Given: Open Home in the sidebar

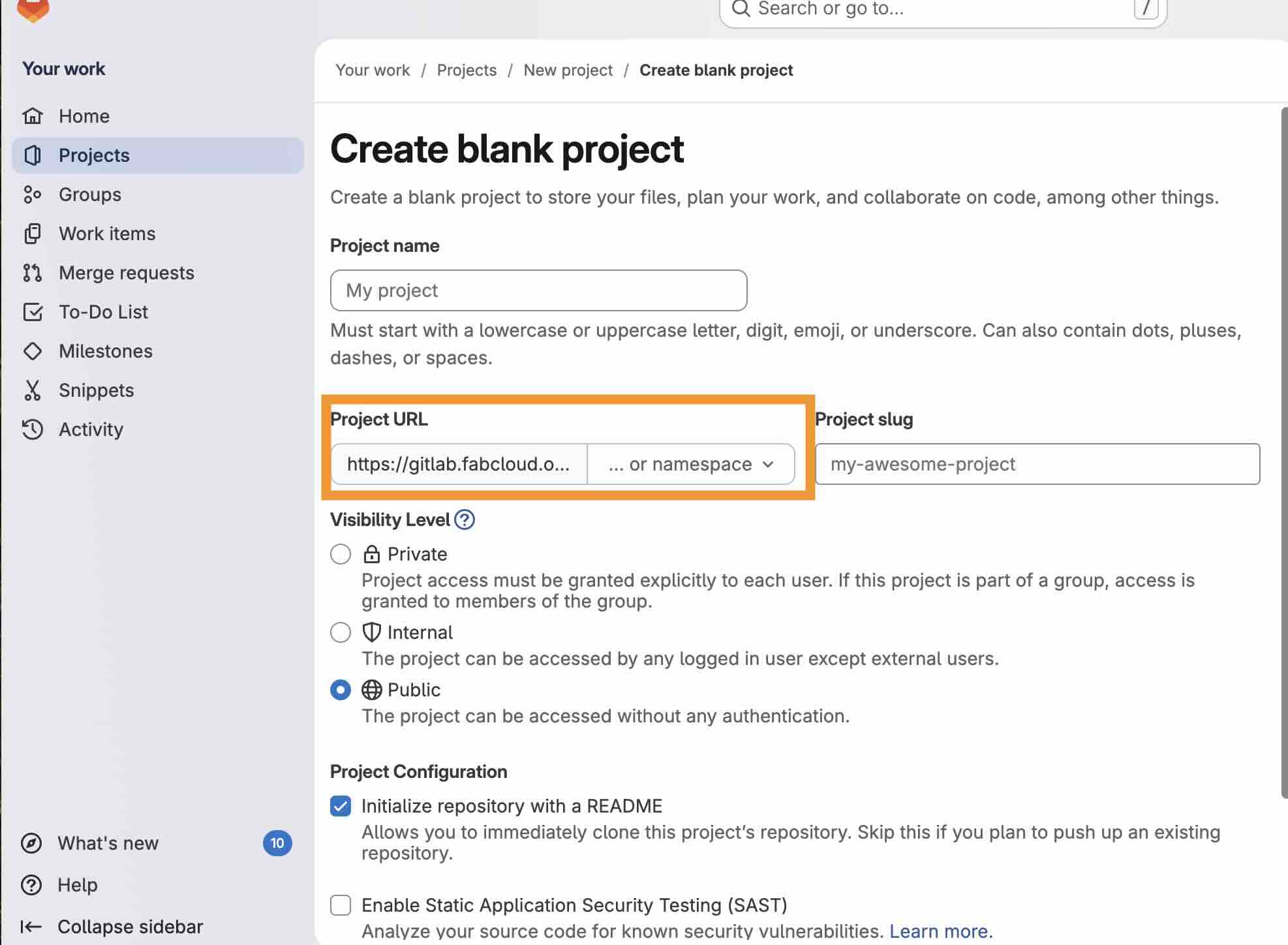Looking at the screenshot, I should pyautogui.click(x=158, y=116).
